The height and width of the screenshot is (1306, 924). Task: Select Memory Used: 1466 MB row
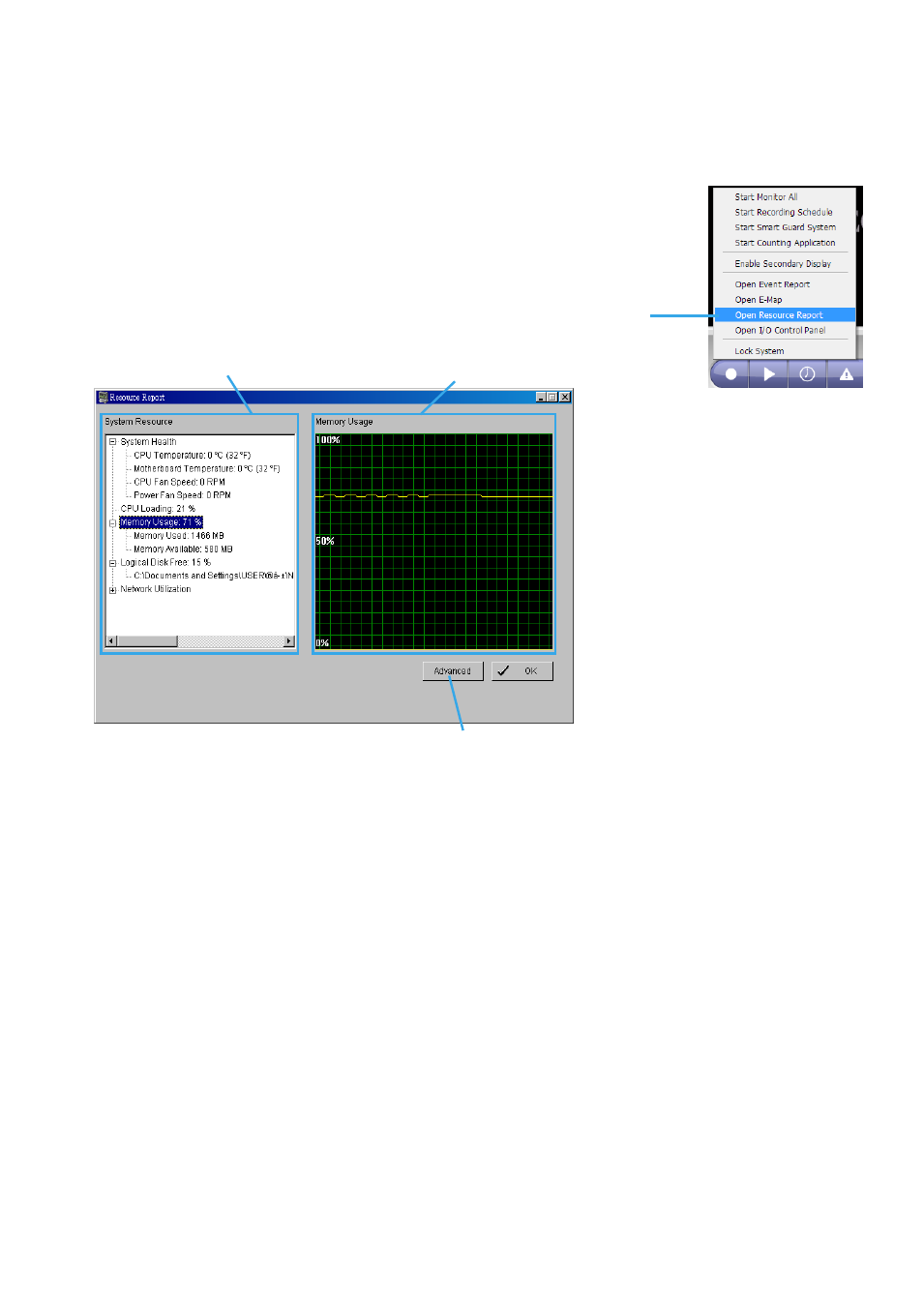[x=179, y=536]
